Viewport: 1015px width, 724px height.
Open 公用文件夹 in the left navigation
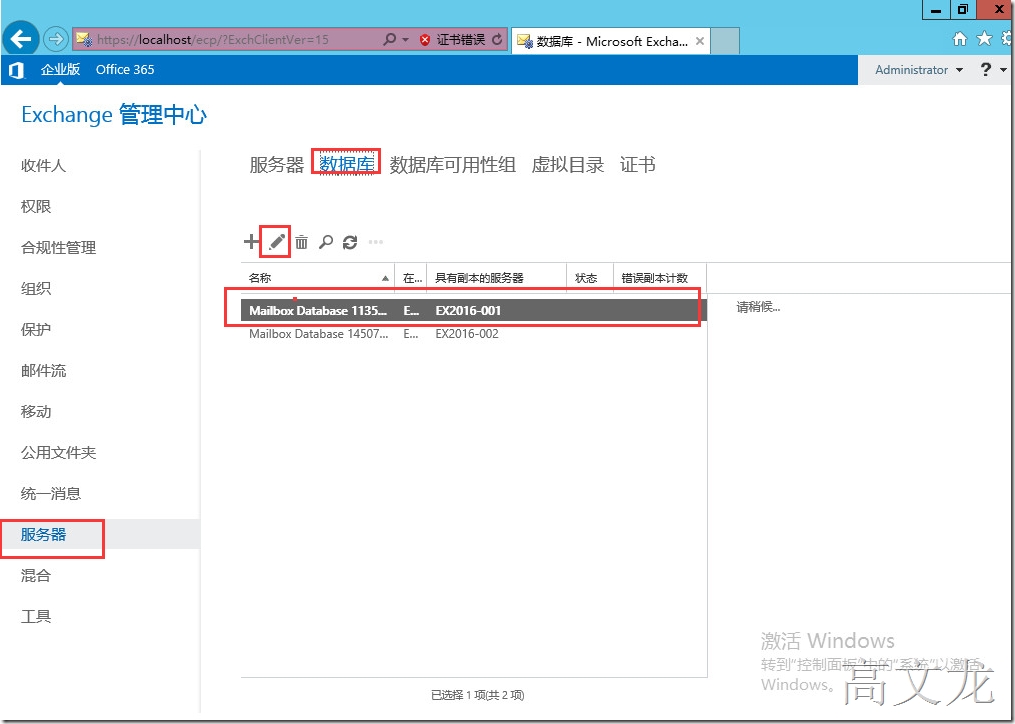click(58, 453)
